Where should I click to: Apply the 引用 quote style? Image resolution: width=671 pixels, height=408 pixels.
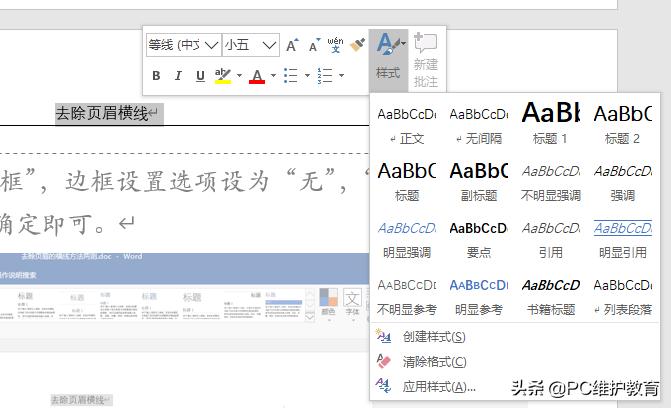coord(551,239)
